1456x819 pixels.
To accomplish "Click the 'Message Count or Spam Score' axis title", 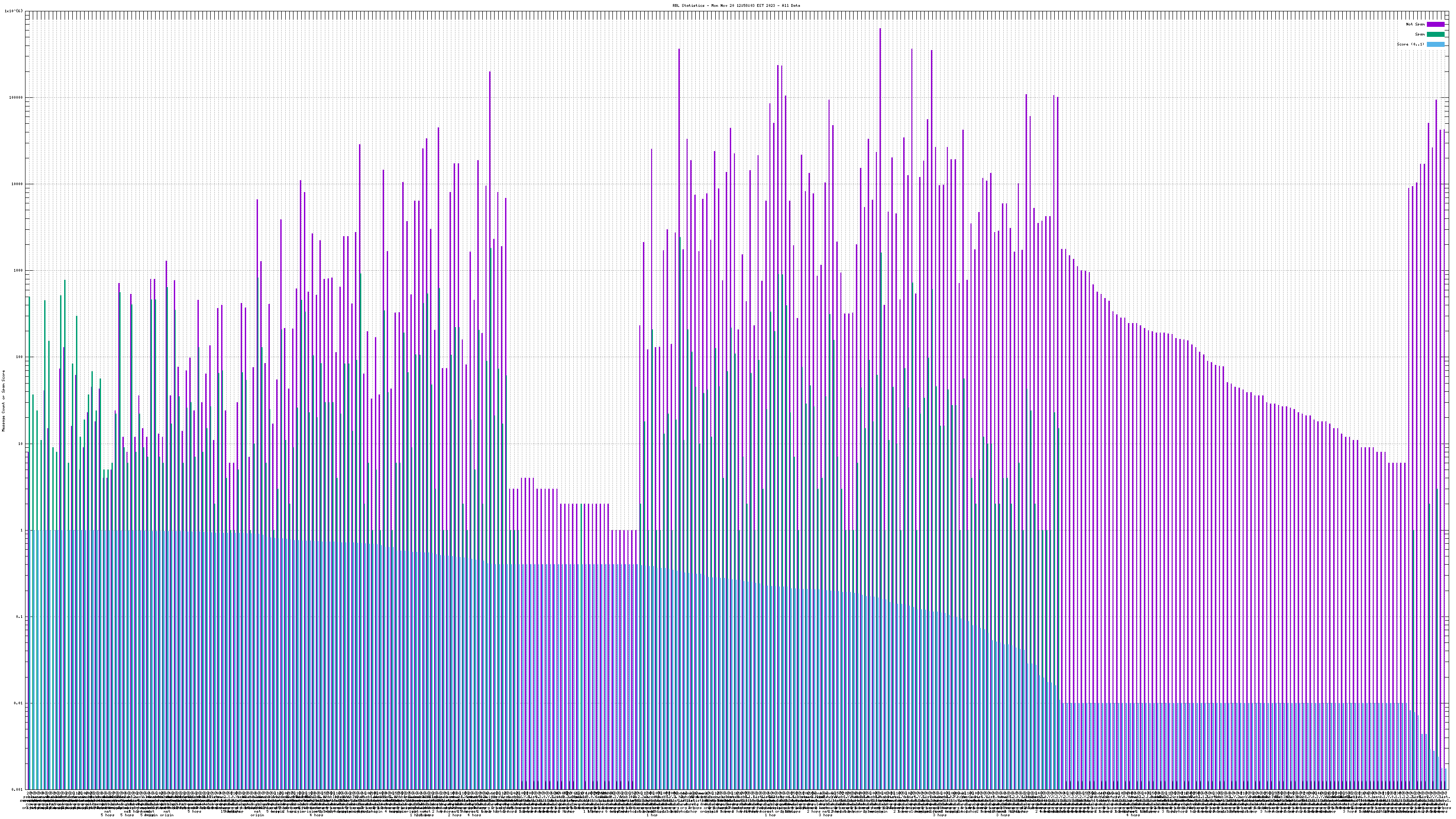I will point(3,400).
